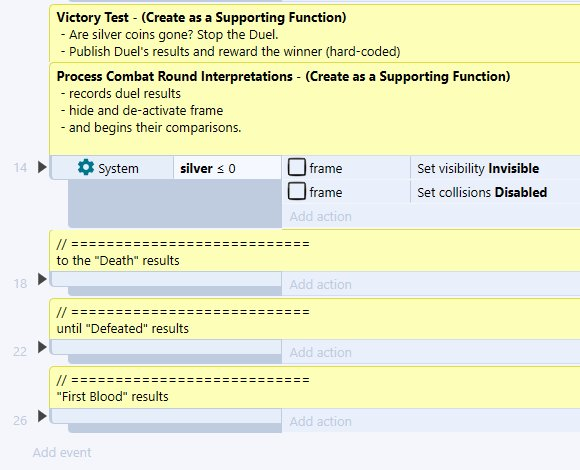Image resolution: width=580 pixels, height=470 pixels.
Task: Select Process Combat Round Interpretations comment
Action: pyautogui.click(x=315, y=109)
